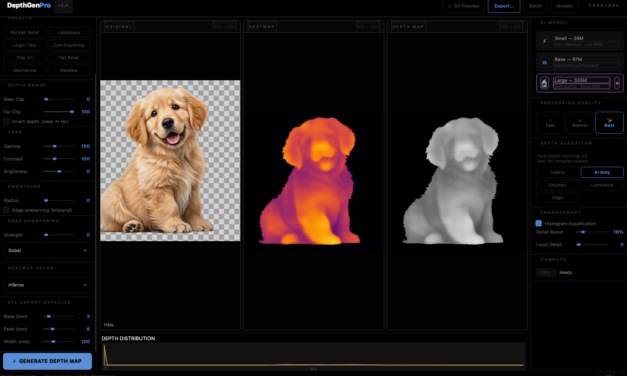Enable the Invert depth checkbox
627x376 pixels.
coord(6,121)
